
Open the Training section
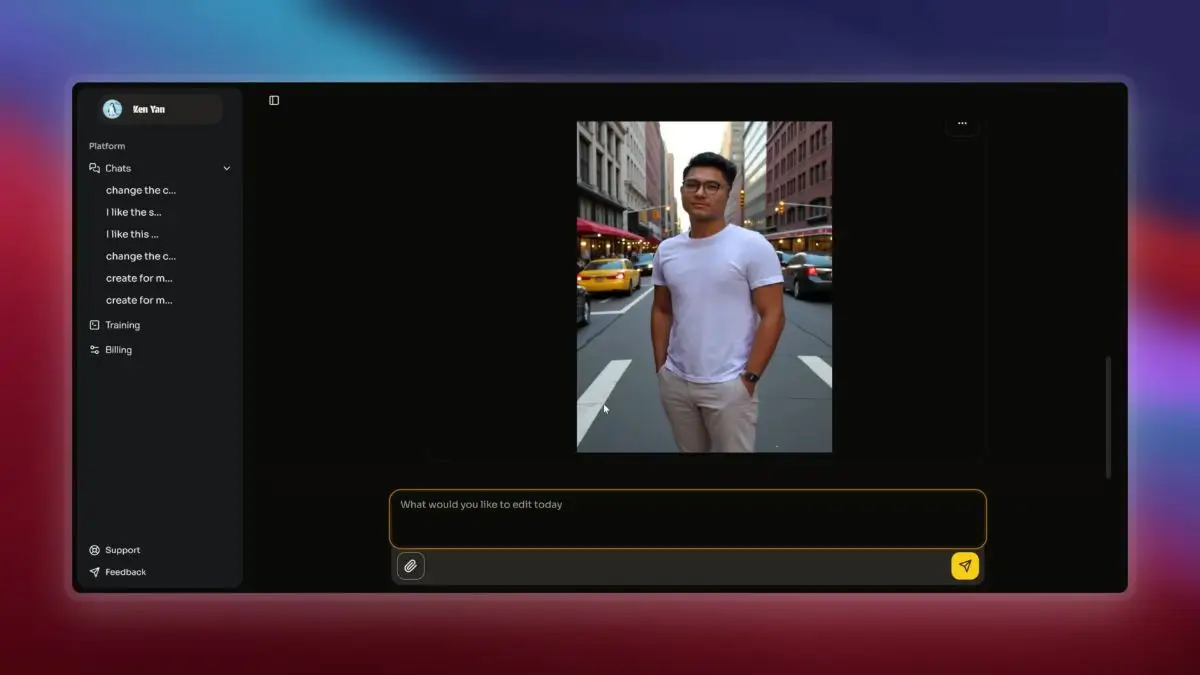[x=122, y=325]
